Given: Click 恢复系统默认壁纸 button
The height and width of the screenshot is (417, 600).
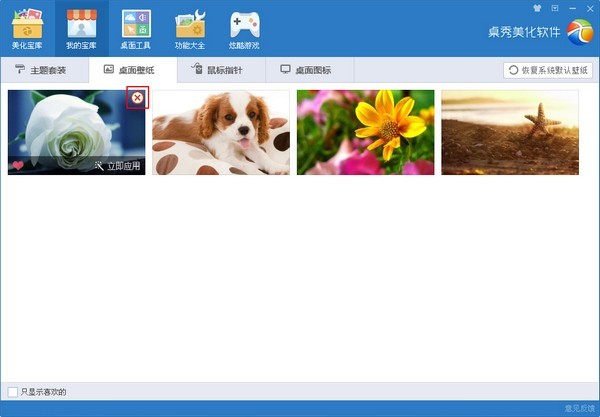Looking at the screenshot, I should tap(548, 70).
